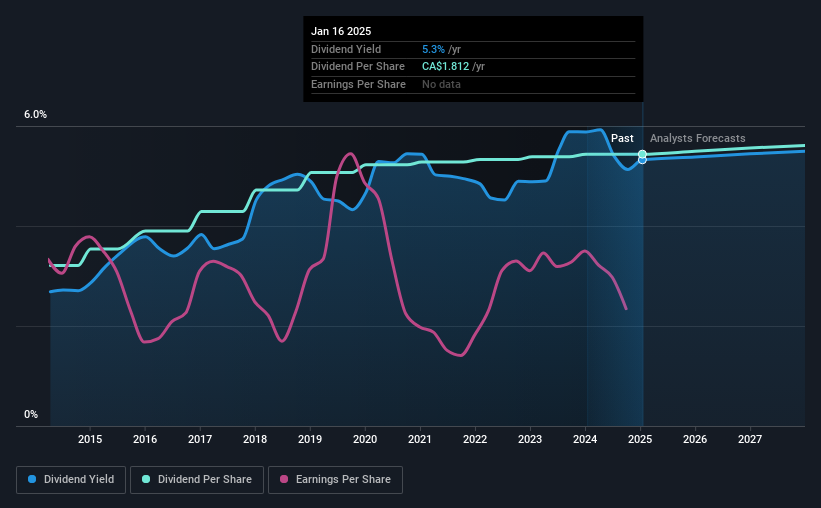Click the 2024 x-axis label
Image resolution: width=821 pixels, height=508 pixels.
click(584, 439)
